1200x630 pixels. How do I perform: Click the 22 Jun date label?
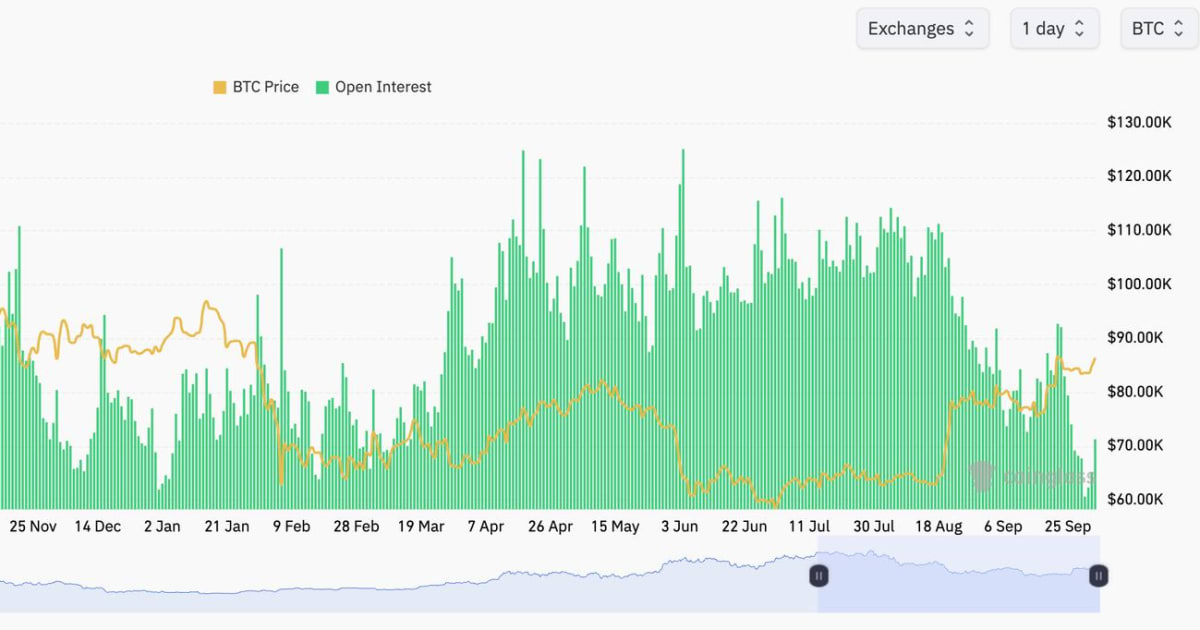[744, 526]
